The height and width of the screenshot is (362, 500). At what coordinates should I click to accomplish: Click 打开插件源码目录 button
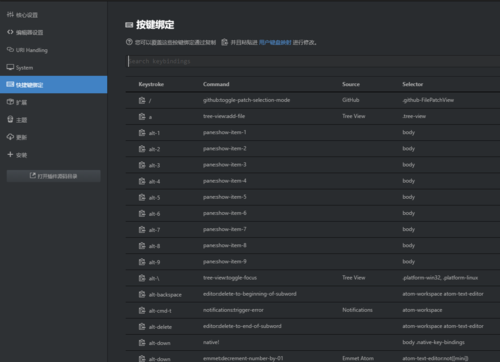(53, 176)
